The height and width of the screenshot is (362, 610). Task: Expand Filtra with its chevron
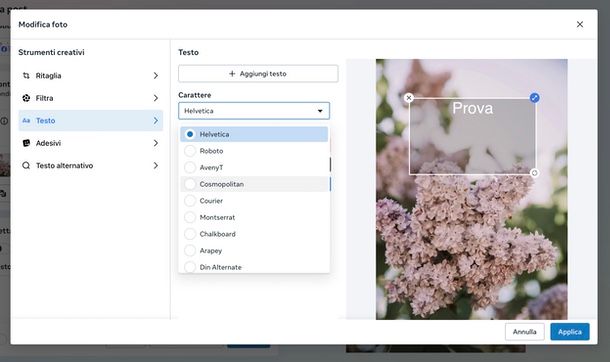point(156,98)
